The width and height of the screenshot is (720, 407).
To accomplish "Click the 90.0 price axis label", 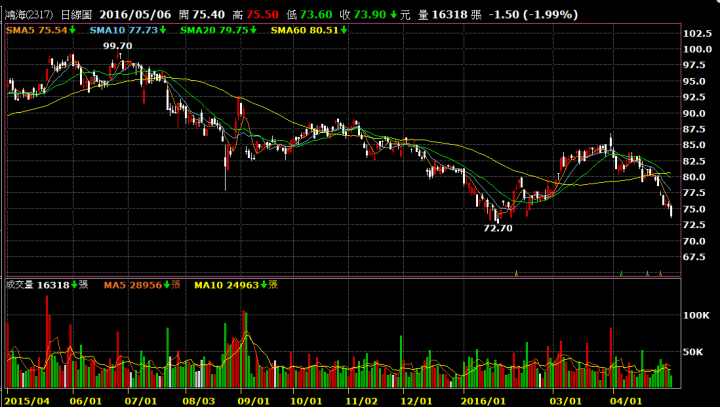I will 695,113.
